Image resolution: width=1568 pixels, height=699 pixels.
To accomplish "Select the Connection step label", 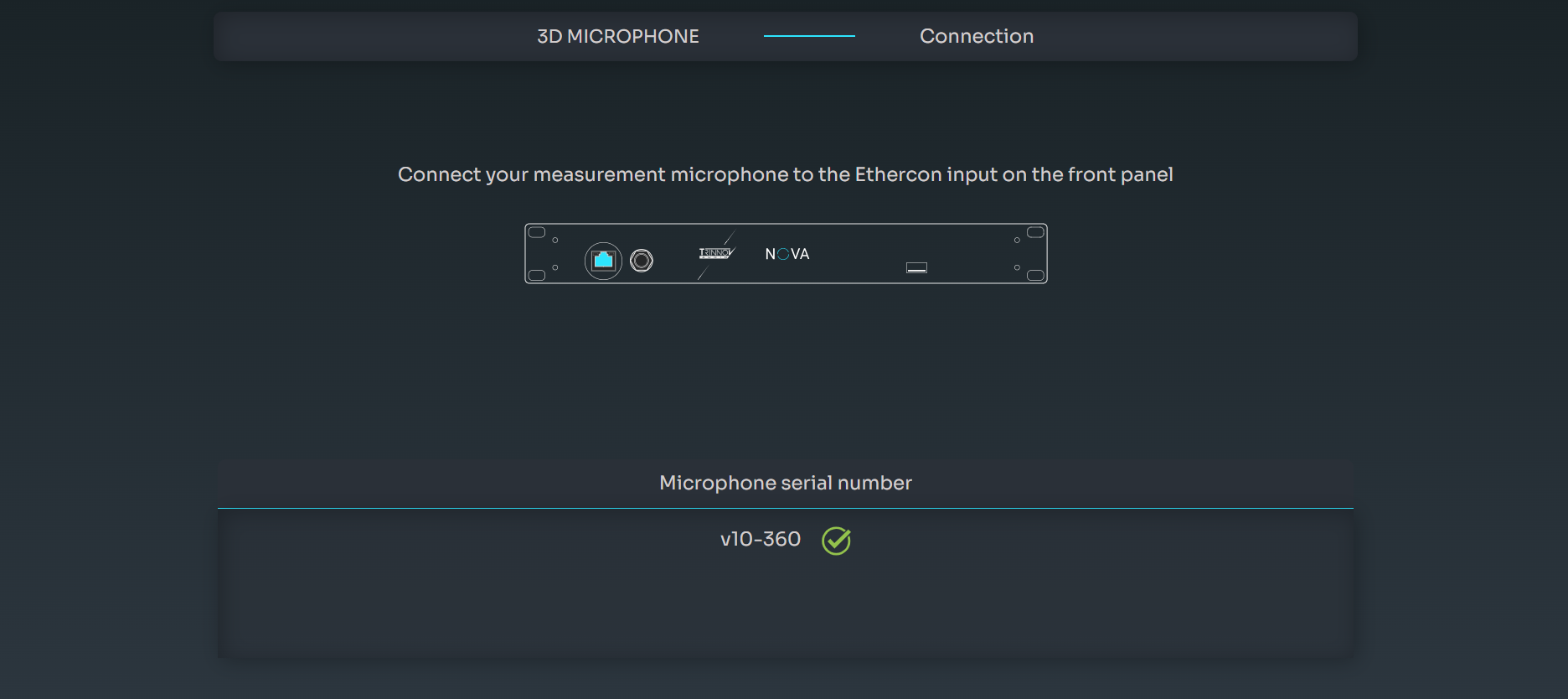I will tap(976, 36).
